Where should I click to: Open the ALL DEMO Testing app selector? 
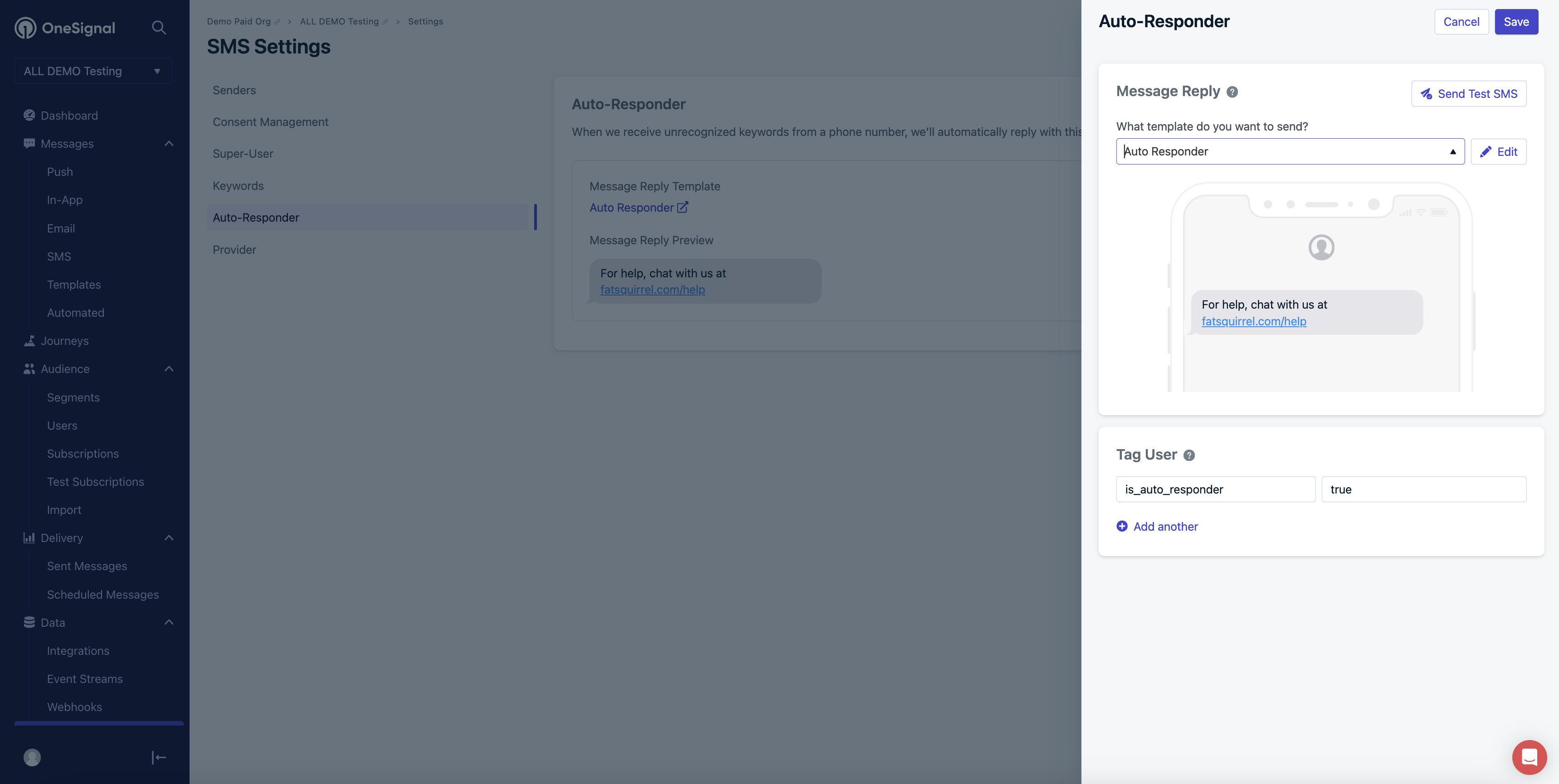[x=93, y=71]
